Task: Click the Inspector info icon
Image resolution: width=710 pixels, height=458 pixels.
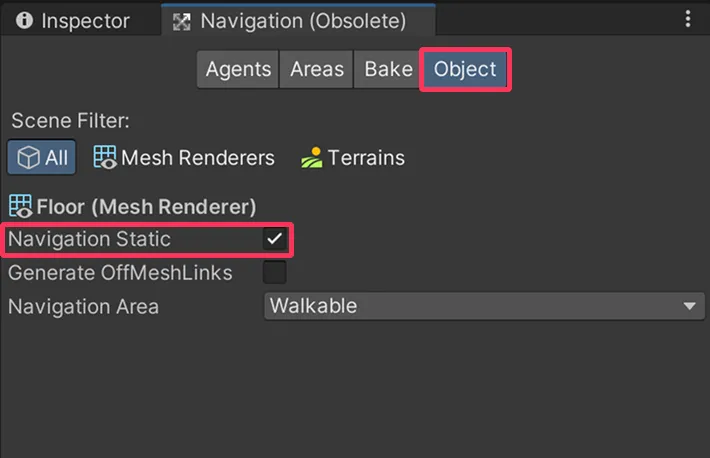Action: point(24,20)
